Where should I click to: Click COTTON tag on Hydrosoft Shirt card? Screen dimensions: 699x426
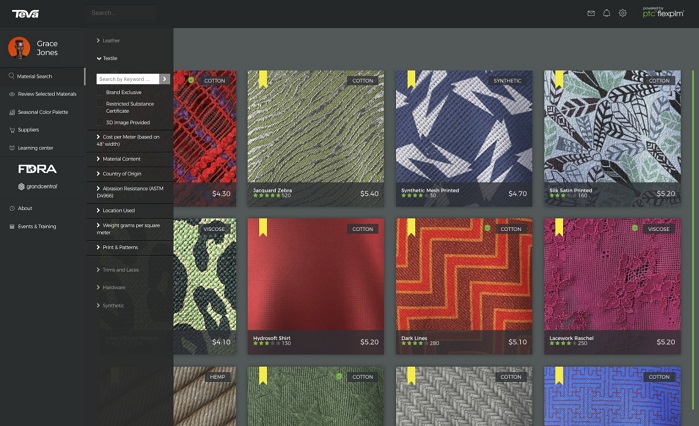[362, 229]
